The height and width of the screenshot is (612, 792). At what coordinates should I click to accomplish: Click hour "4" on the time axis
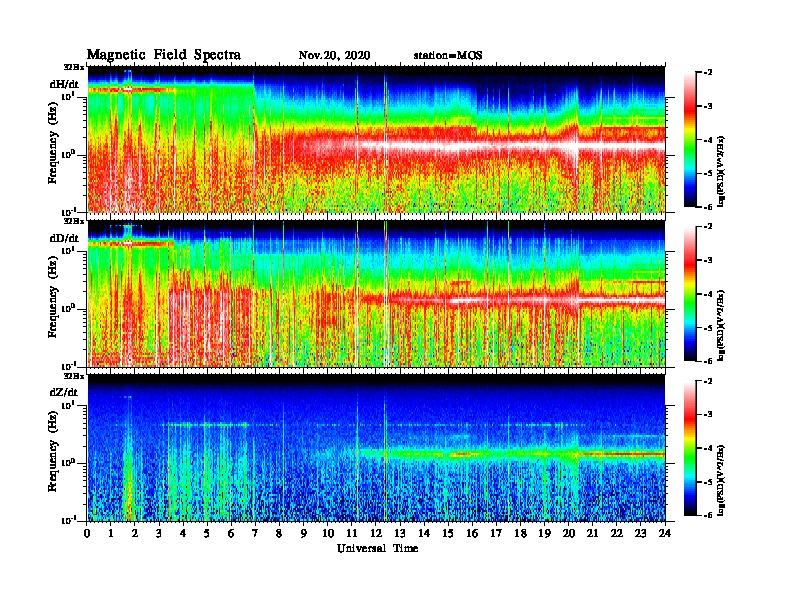coord(183,533)
